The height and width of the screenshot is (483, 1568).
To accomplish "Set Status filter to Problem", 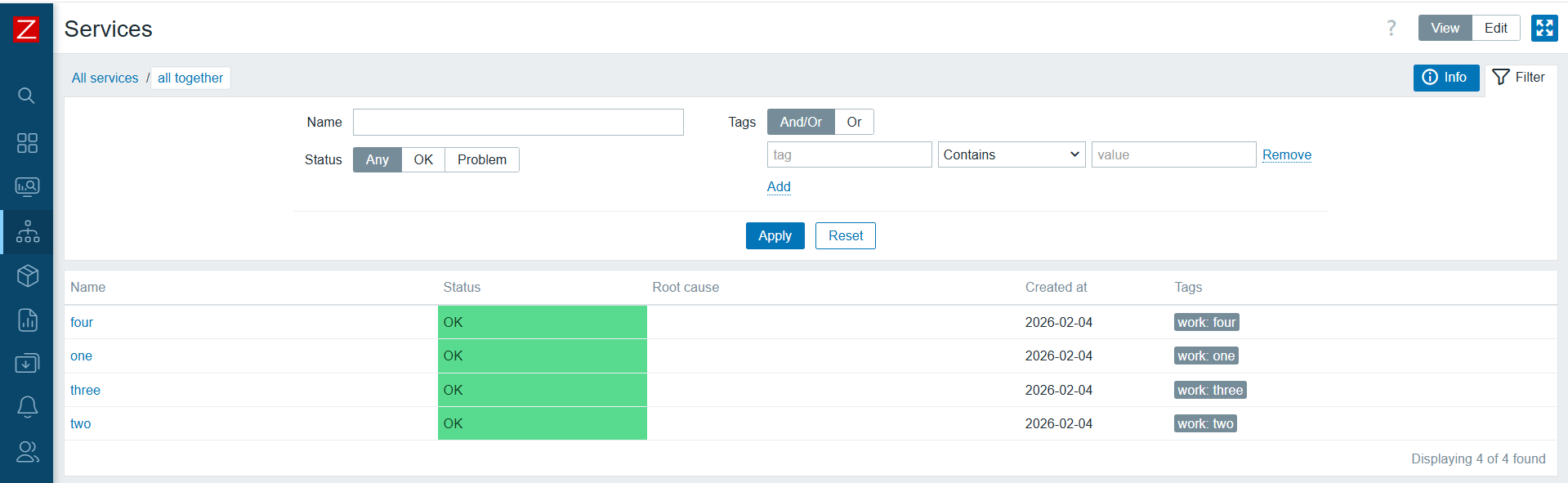I will [481, 159].
